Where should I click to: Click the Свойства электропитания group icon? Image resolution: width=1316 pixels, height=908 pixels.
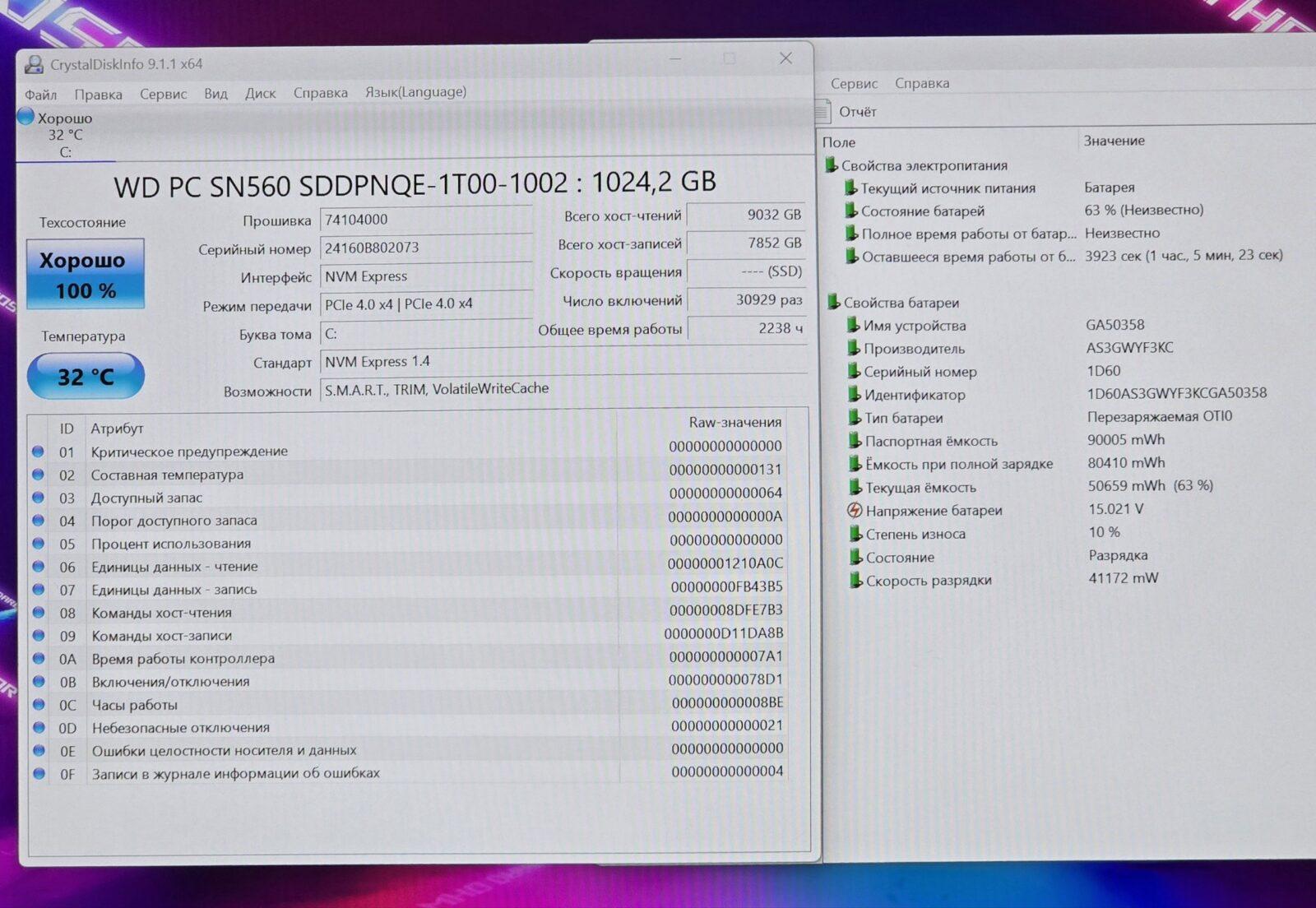(831, 165)
